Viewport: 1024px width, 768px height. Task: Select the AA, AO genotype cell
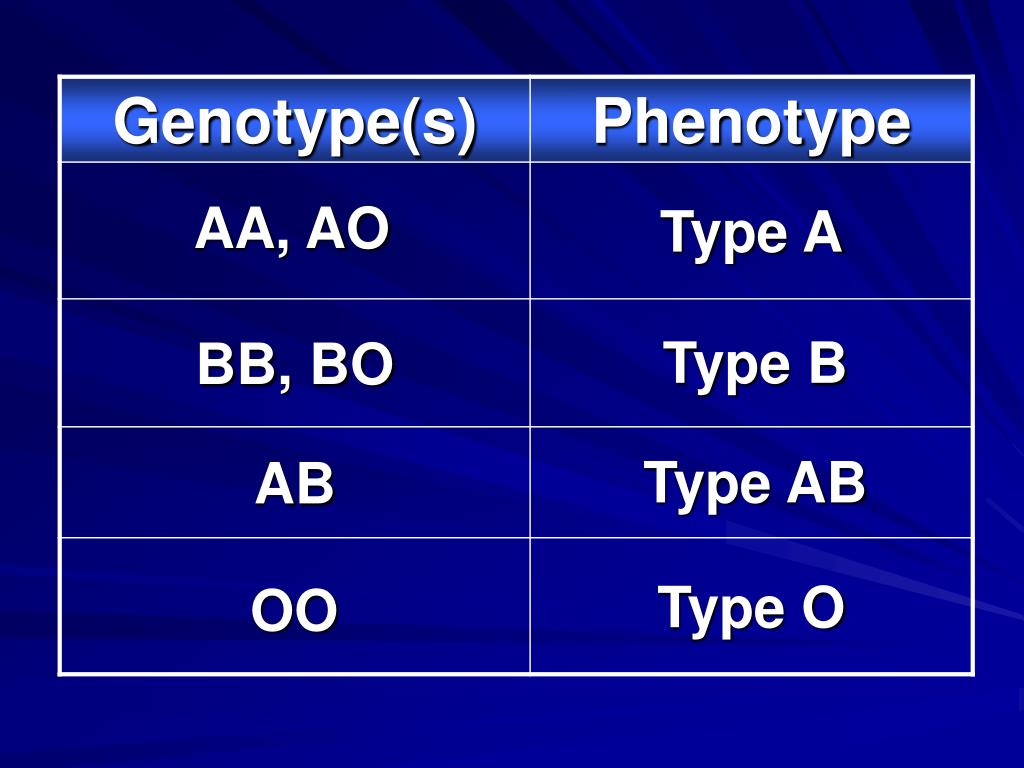295,231
